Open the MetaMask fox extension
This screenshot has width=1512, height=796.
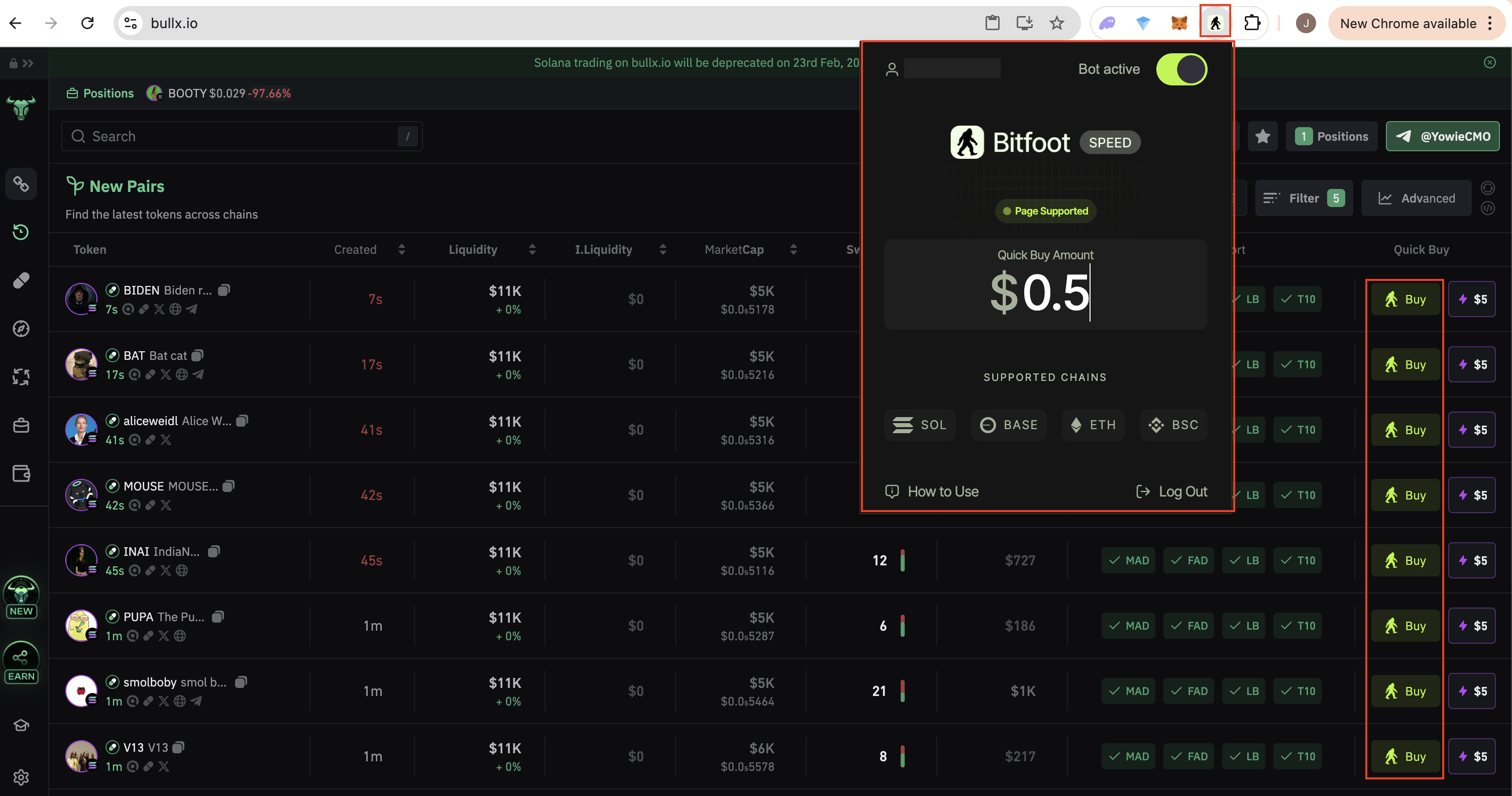tap(1178, 23)
